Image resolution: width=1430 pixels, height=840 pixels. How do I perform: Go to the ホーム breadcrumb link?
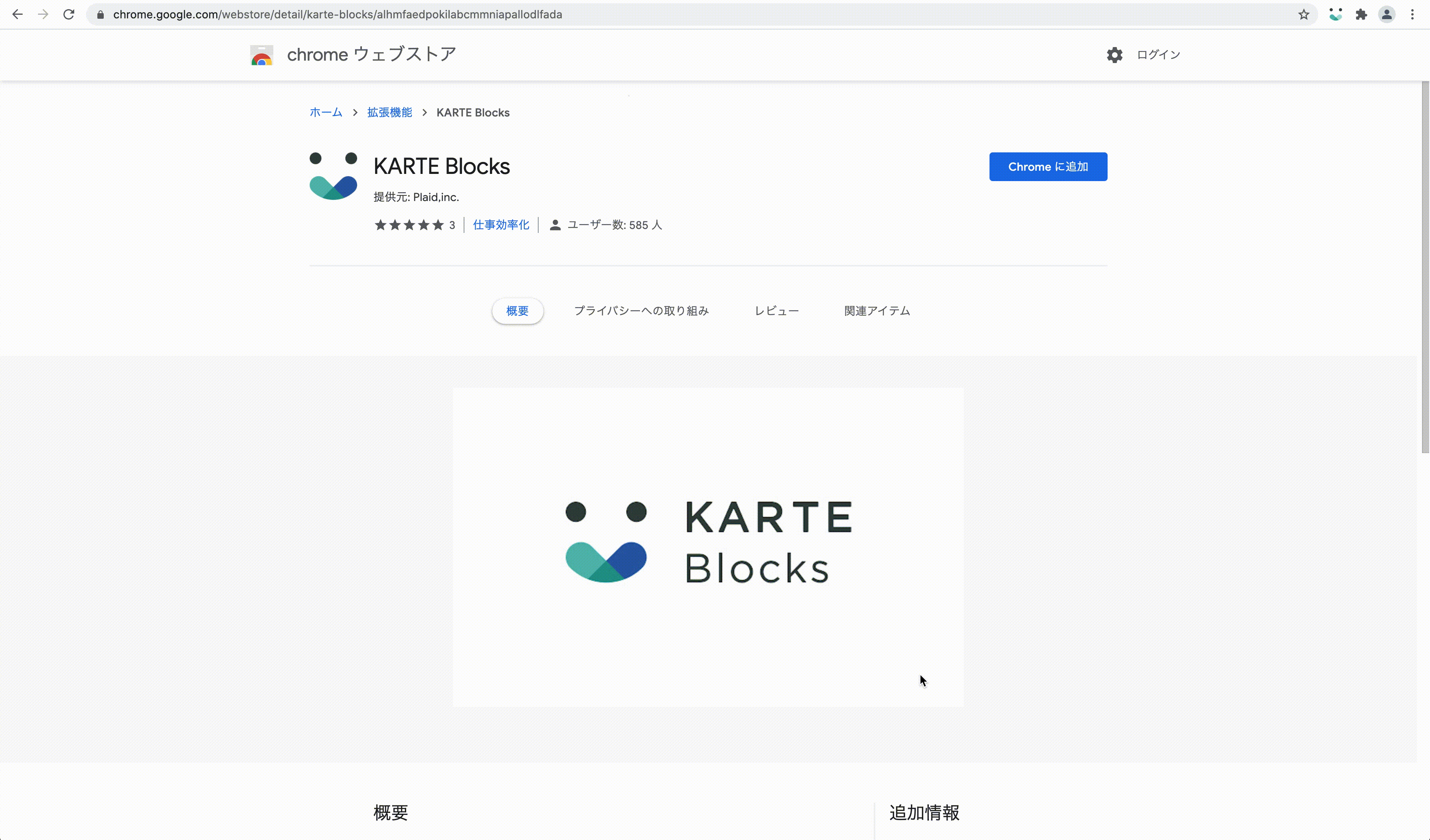click(x=326, y=112)
